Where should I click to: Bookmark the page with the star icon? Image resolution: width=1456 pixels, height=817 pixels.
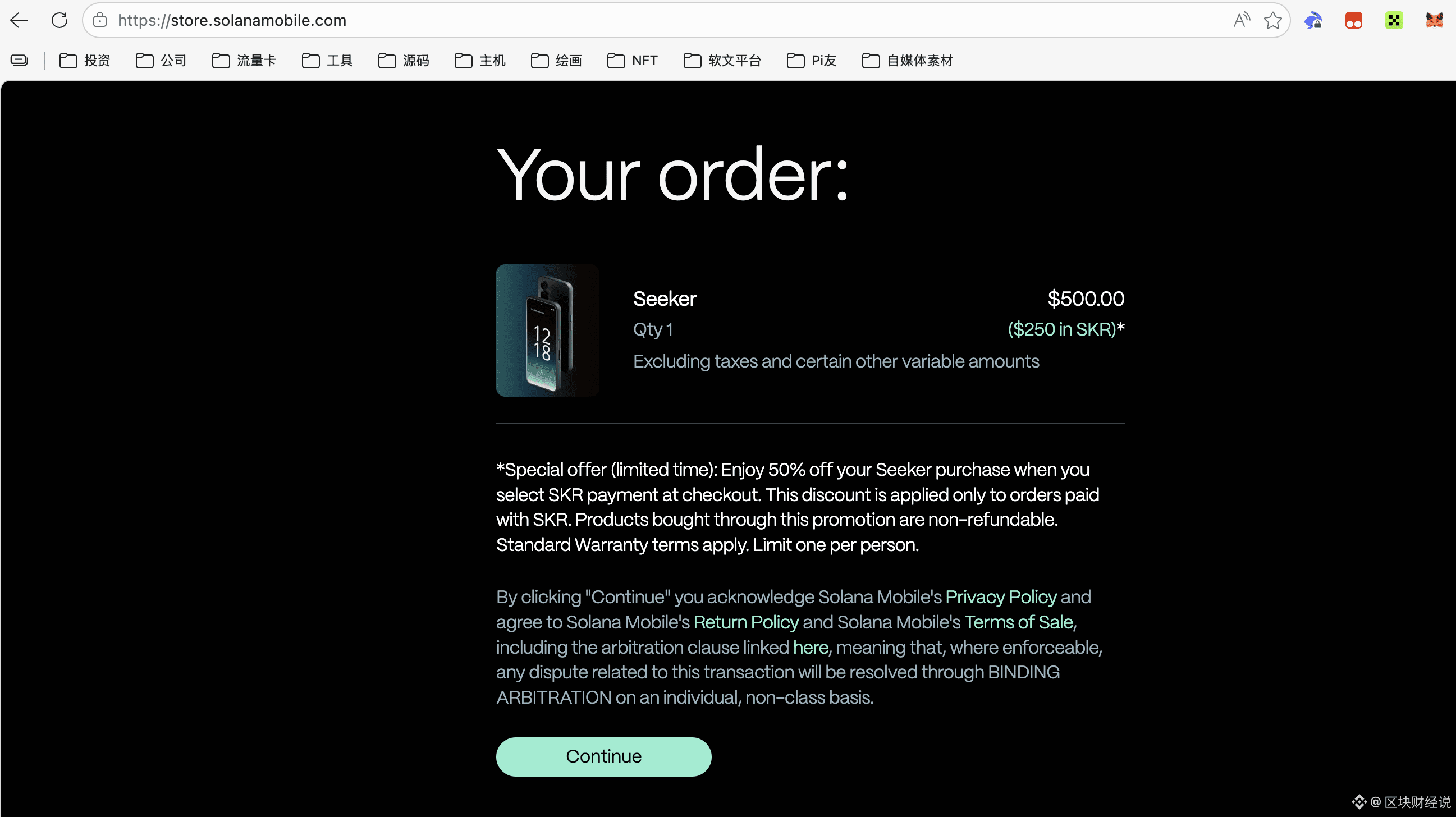point(1272,20)
